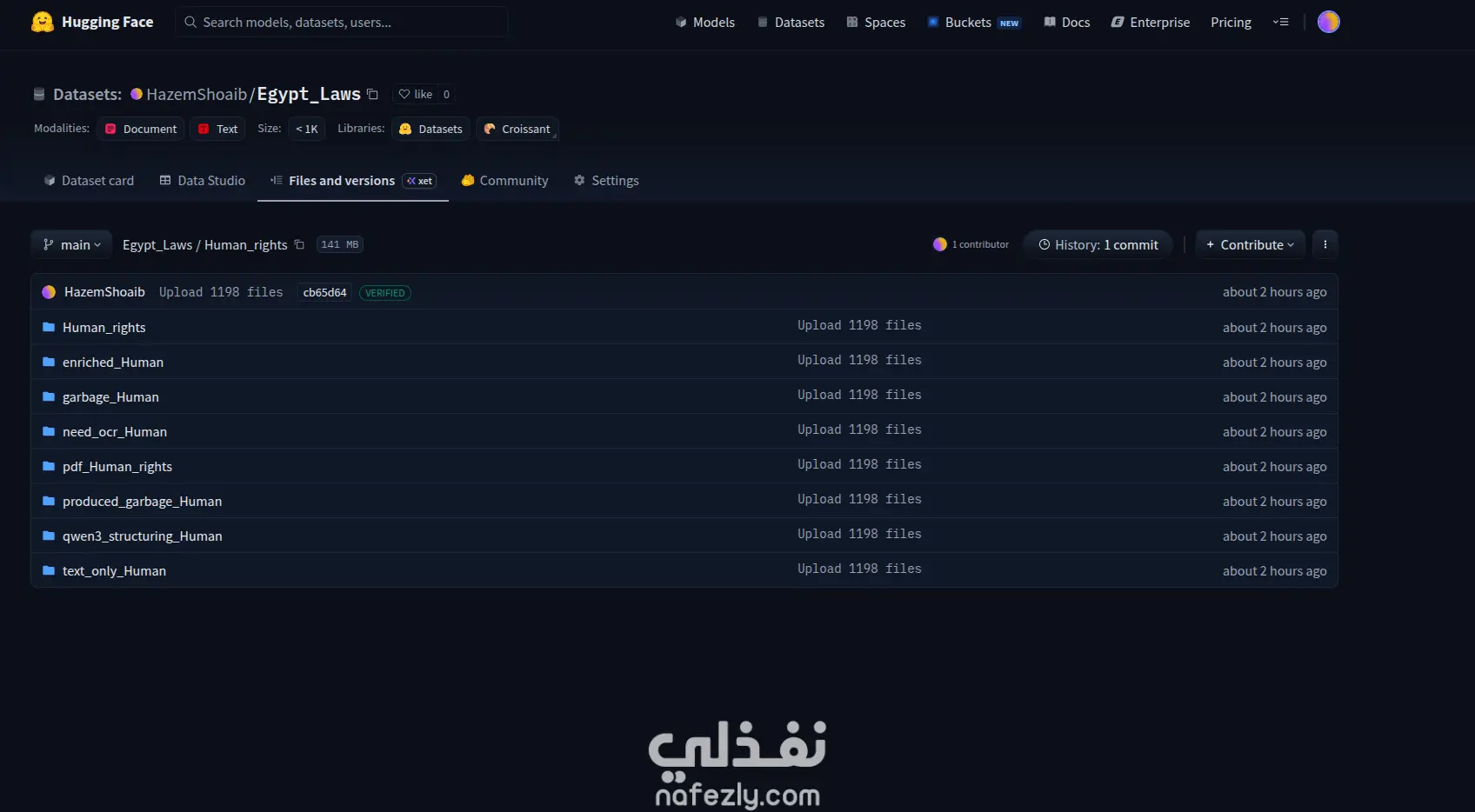Filter by Document modality tag
Image resolution: width=1475 pixels, height=812 pixels.
click(x=141, y=129)
